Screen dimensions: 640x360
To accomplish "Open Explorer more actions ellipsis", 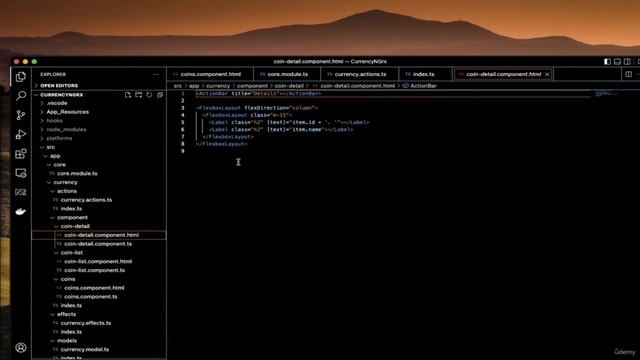I will [x=156, y=74].
